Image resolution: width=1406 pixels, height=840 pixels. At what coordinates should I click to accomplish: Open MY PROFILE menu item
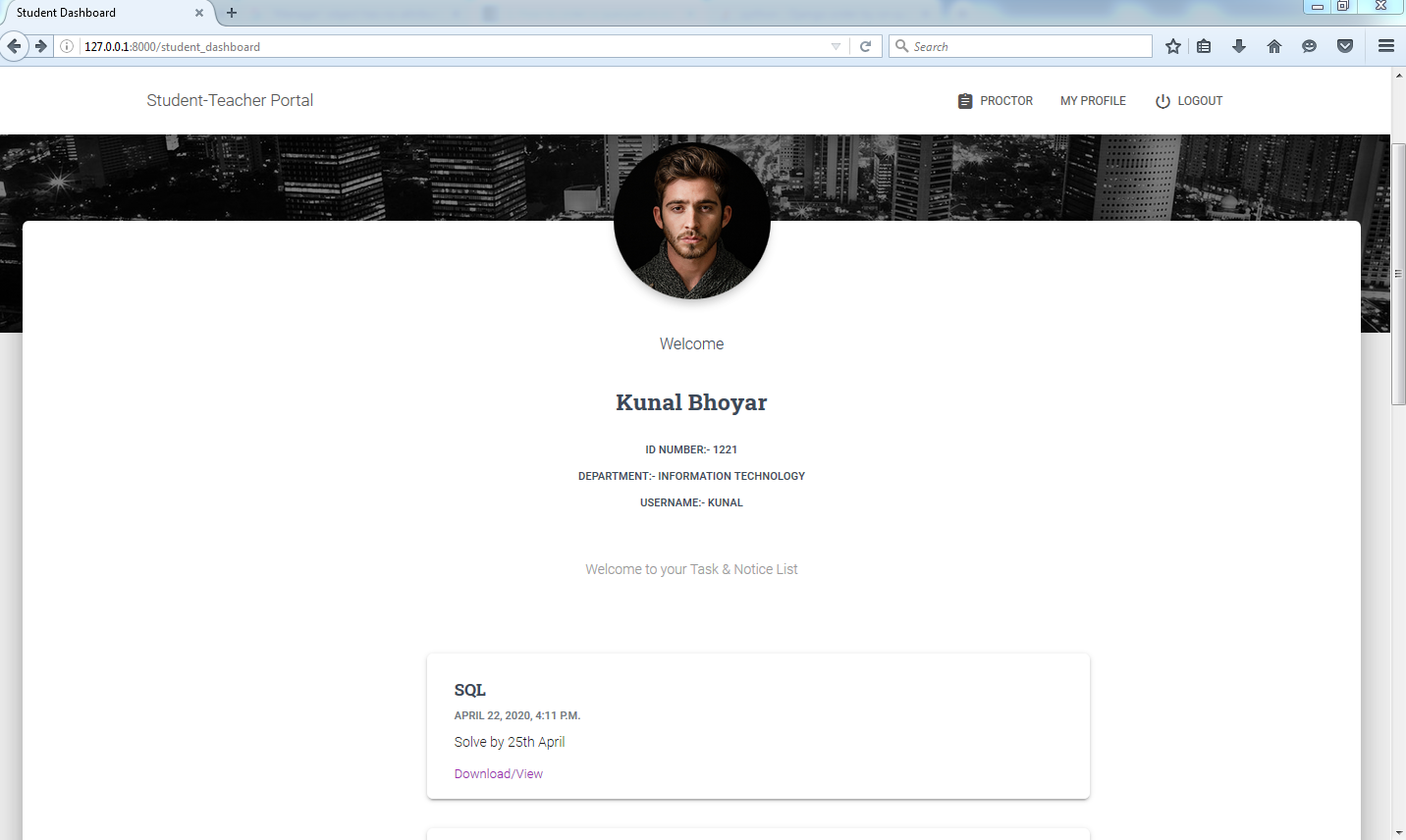coord(1093,101)
